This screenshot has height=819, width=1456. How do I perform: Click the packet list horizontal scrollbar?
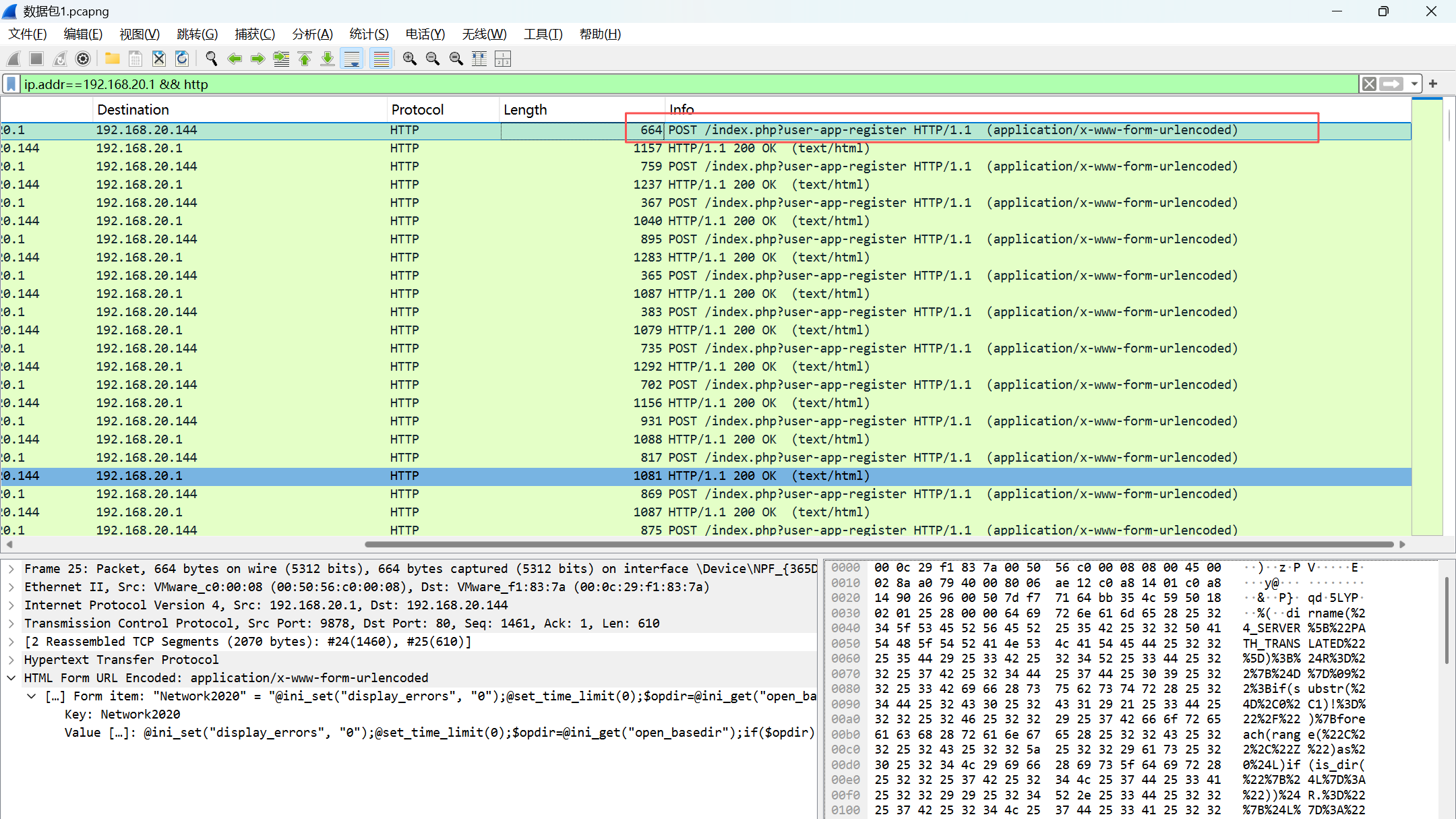(876, 544)
